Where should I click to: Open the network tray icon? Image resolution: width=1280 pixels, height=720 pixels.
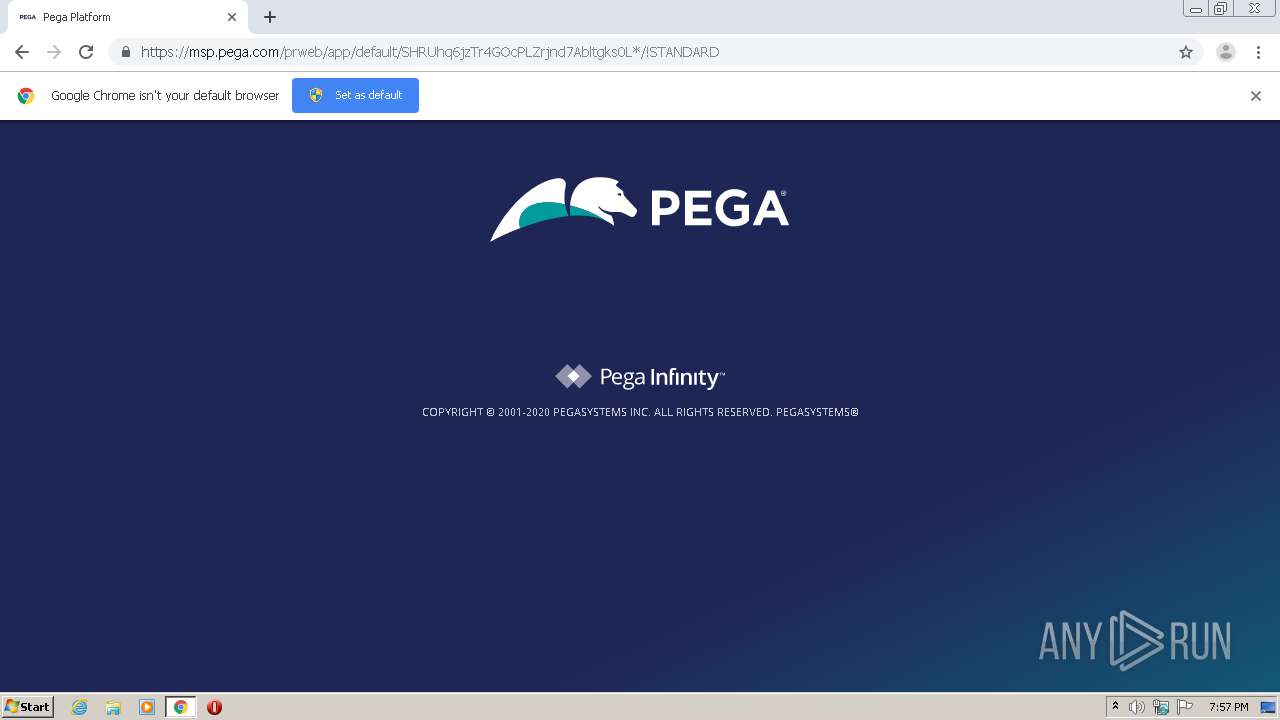coord(1161,707)
